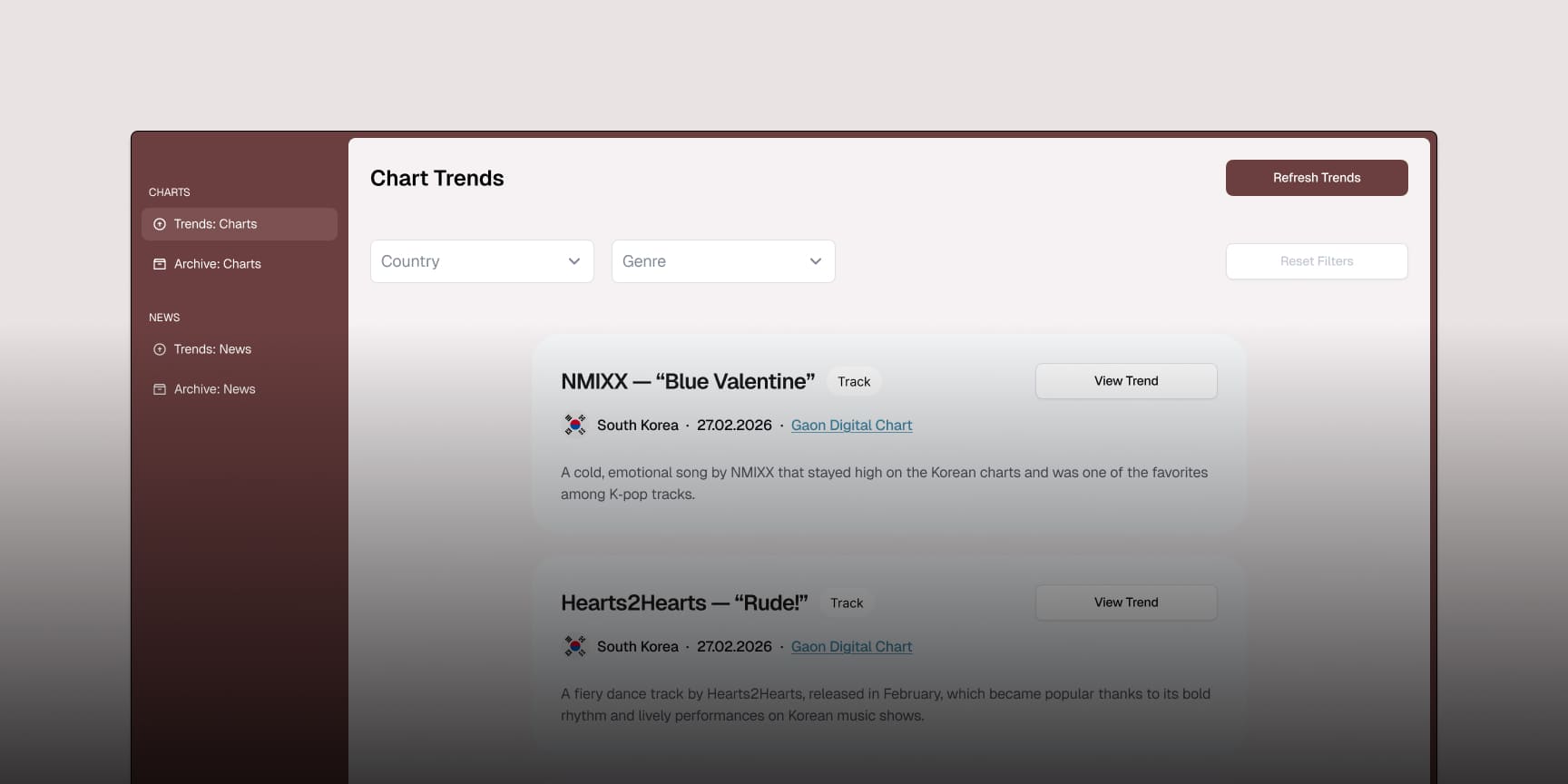Open the Genre dropdown

(x=723, y=261)
